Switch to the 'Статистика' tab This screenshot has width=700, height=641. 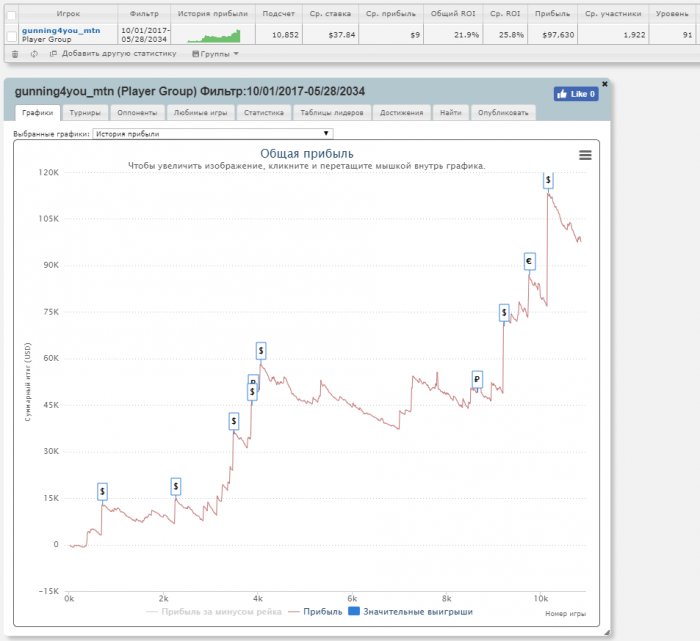(264, 113)
